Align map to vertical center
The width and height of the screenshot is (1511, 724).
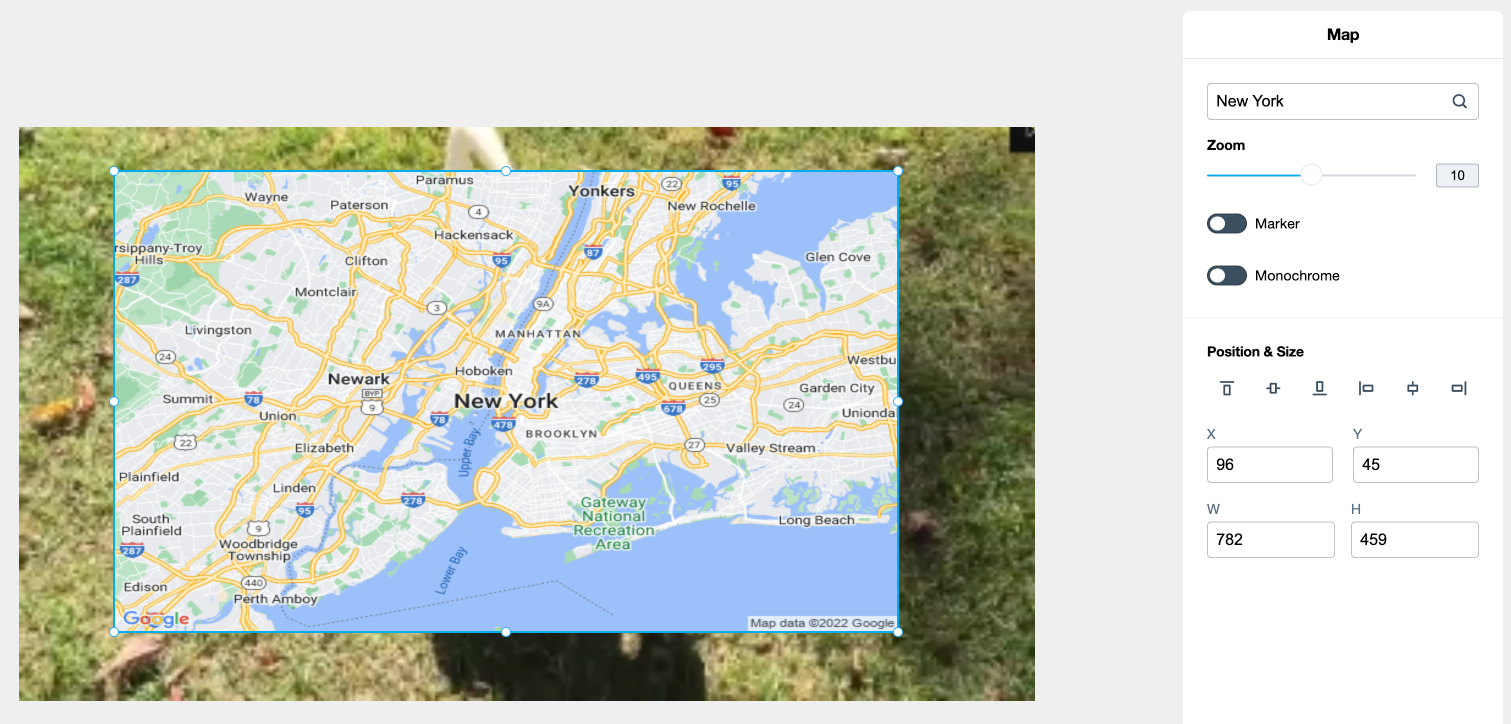(x=1273, y=388)
